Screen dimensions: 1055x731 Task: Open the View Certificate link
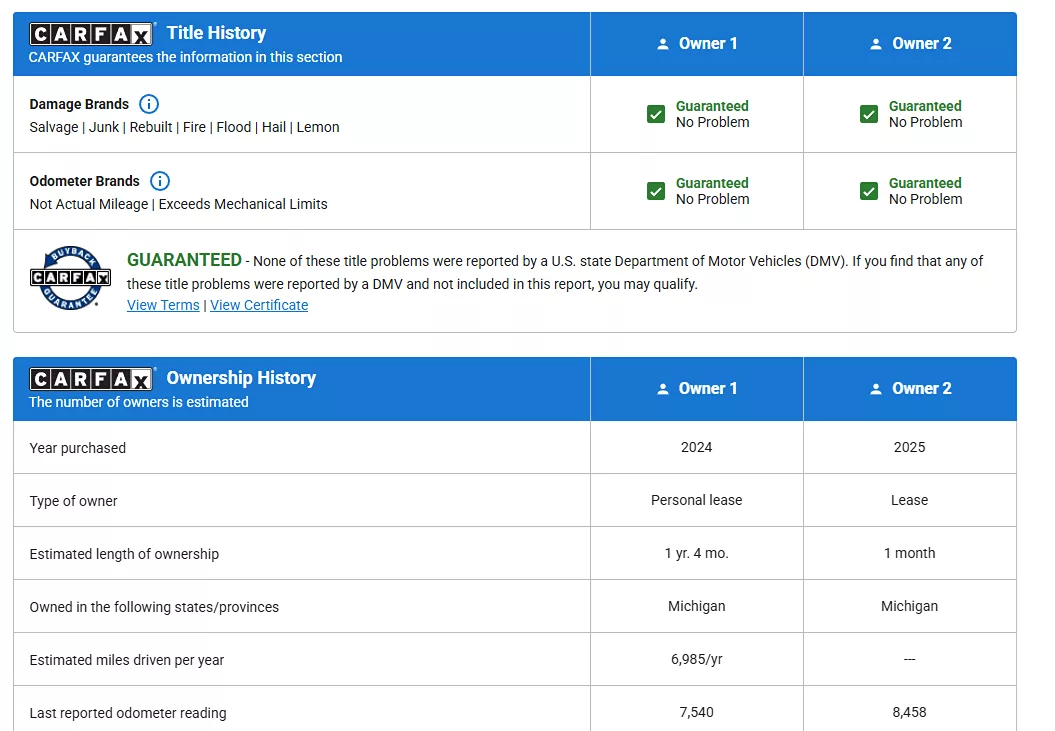[259, 305]
